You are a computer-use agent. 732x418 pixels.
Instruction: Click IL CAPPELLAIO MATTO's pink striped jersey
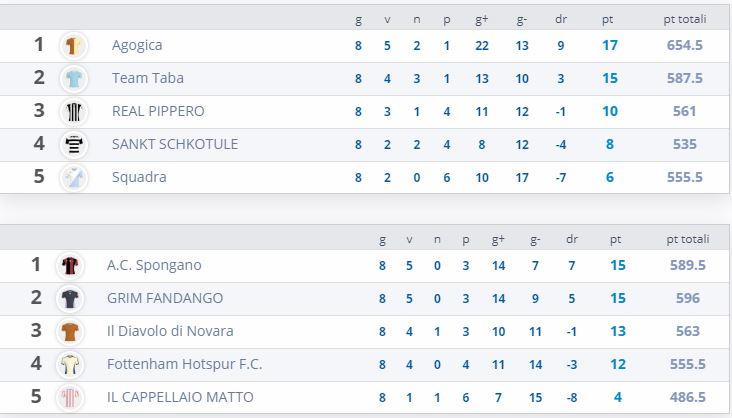point(70,397)
